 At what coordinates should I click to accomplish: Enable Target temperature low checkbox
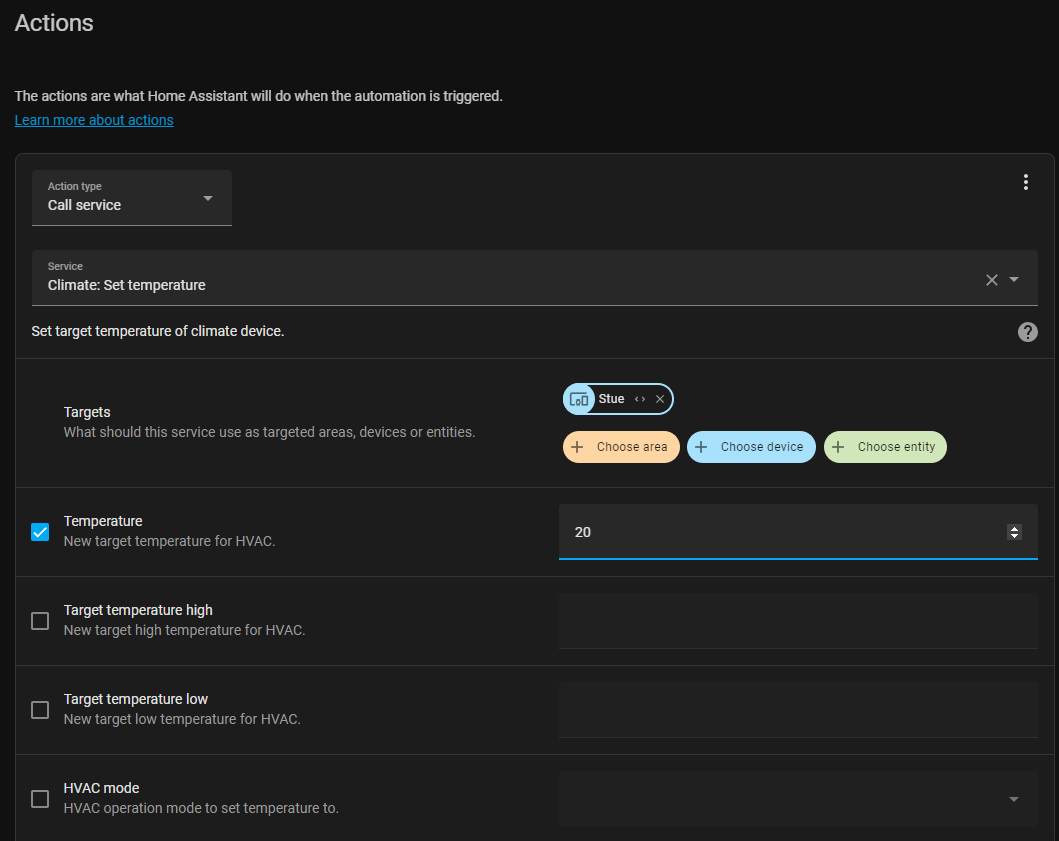click(x=40, y=710)
